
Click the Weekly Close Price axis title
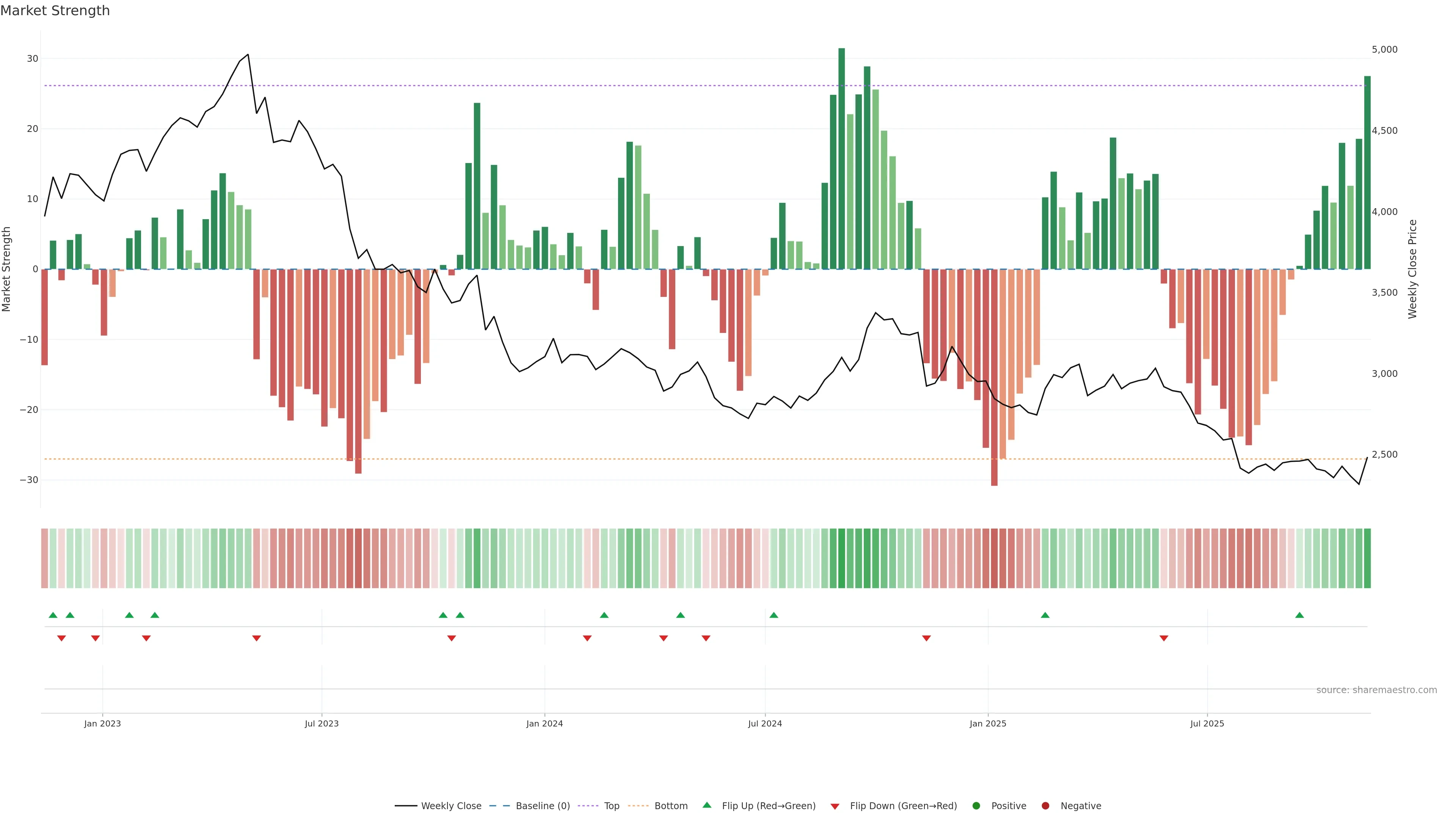(x=1412, y=269)
